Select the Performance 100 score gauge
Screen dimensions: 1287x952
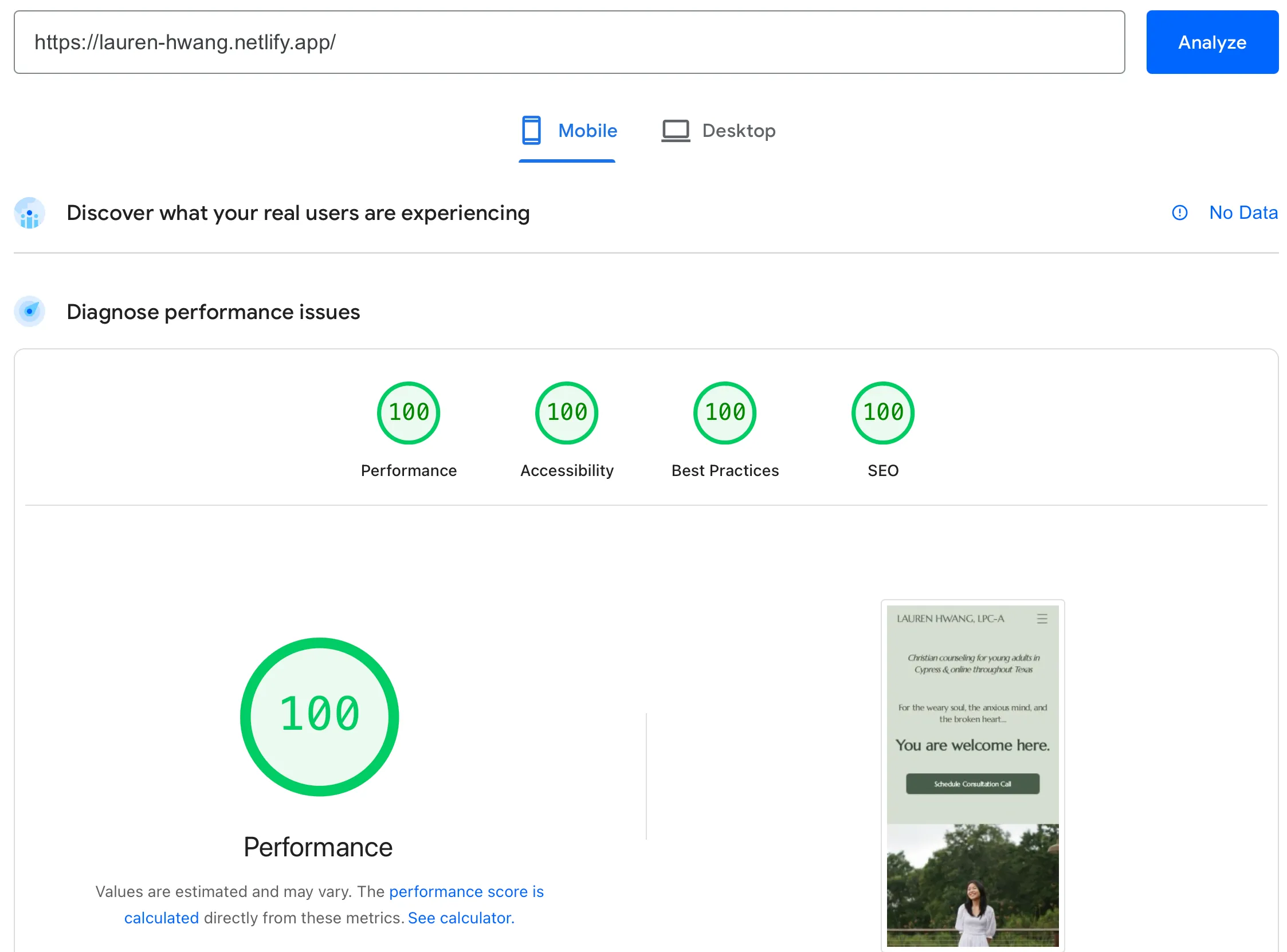point(408,412)
